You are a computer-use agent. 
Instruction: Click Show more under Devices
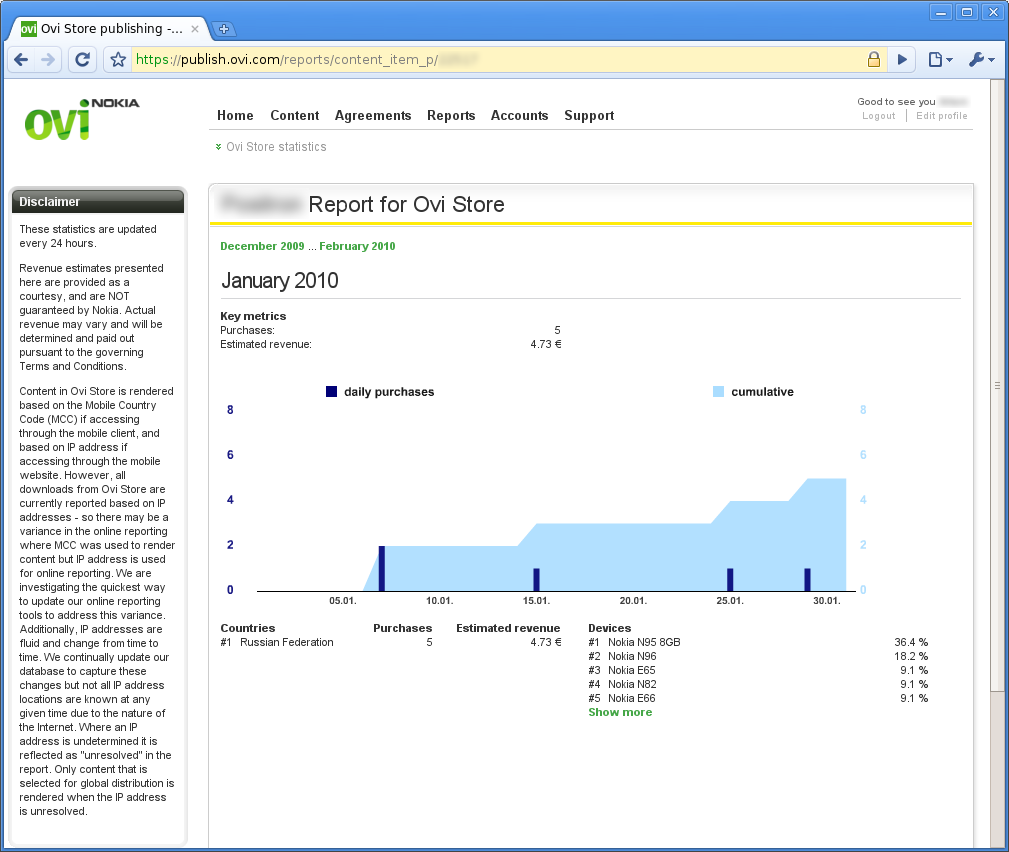620,712
